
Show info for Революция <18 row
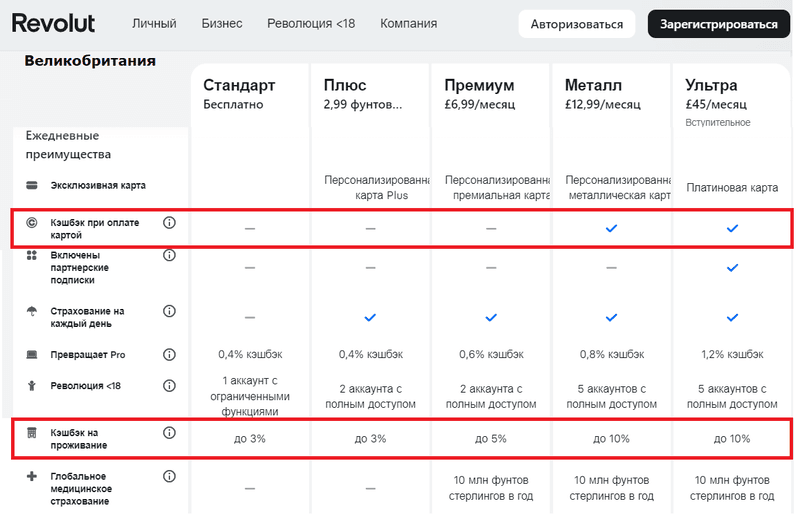169,386
